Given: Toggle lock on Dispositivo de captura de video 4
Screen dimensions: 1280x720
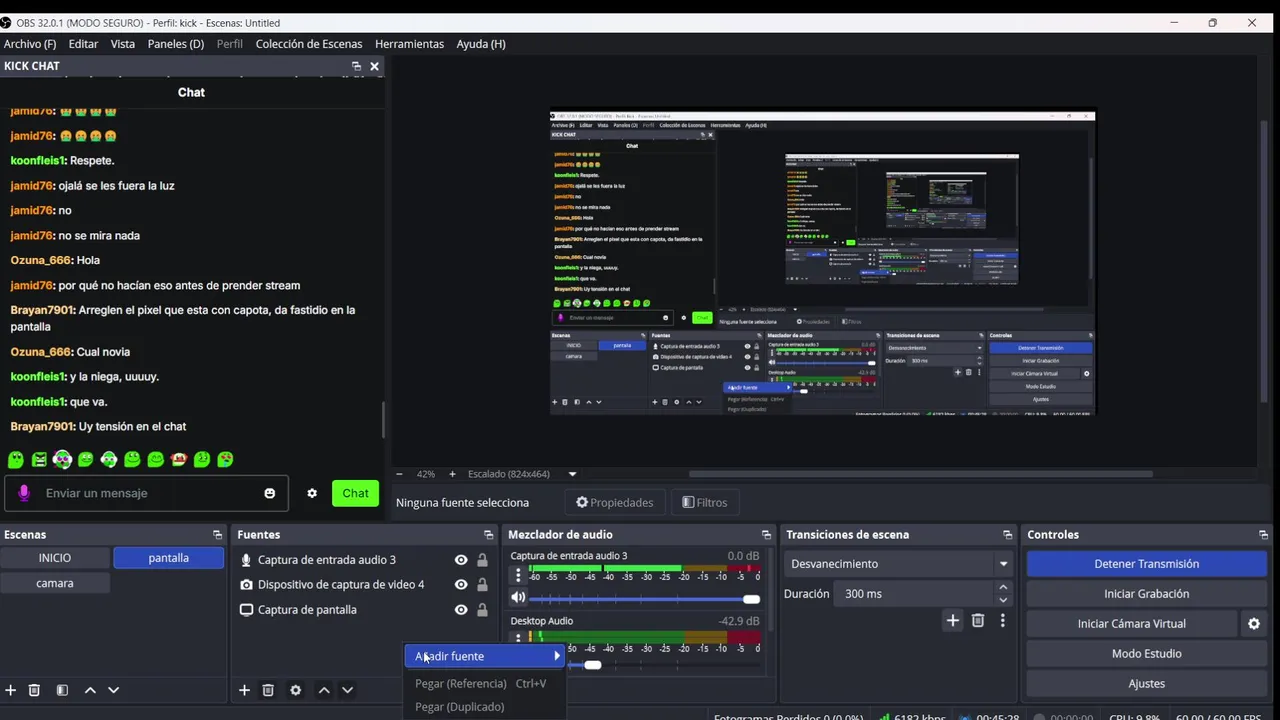Looking at the screenshot, I should (x=482, y=585).
